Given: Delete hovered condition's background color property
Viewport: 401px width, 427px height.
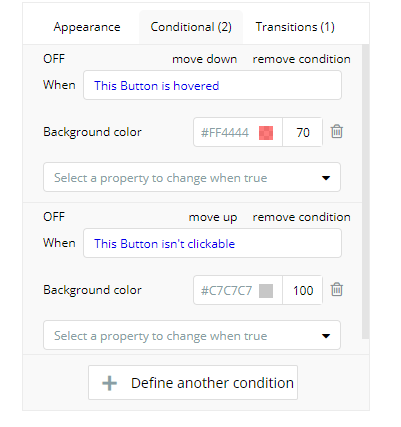Looking at the screenshot, I should pyautogui.click(x=337, y=132).
